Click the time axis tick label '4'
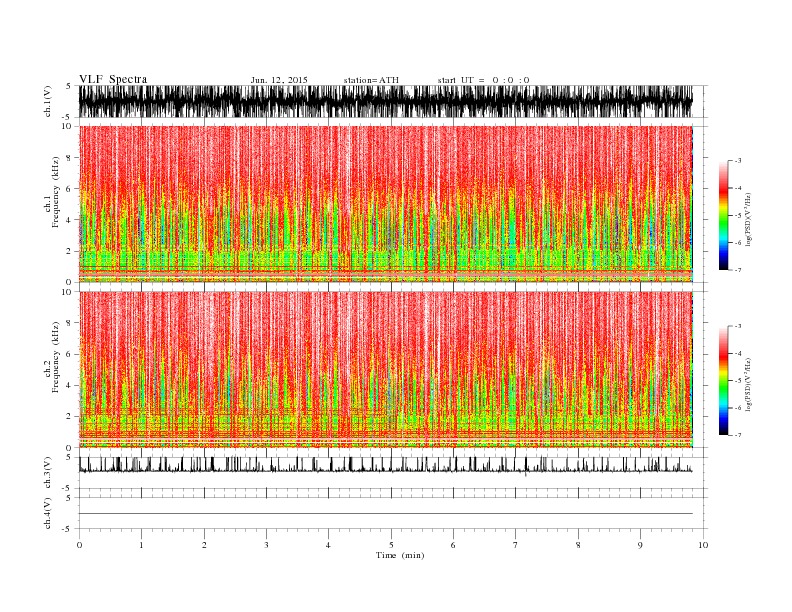Image resolution: width=792 pixels, height=612 pixels. (x=328, y=545)
